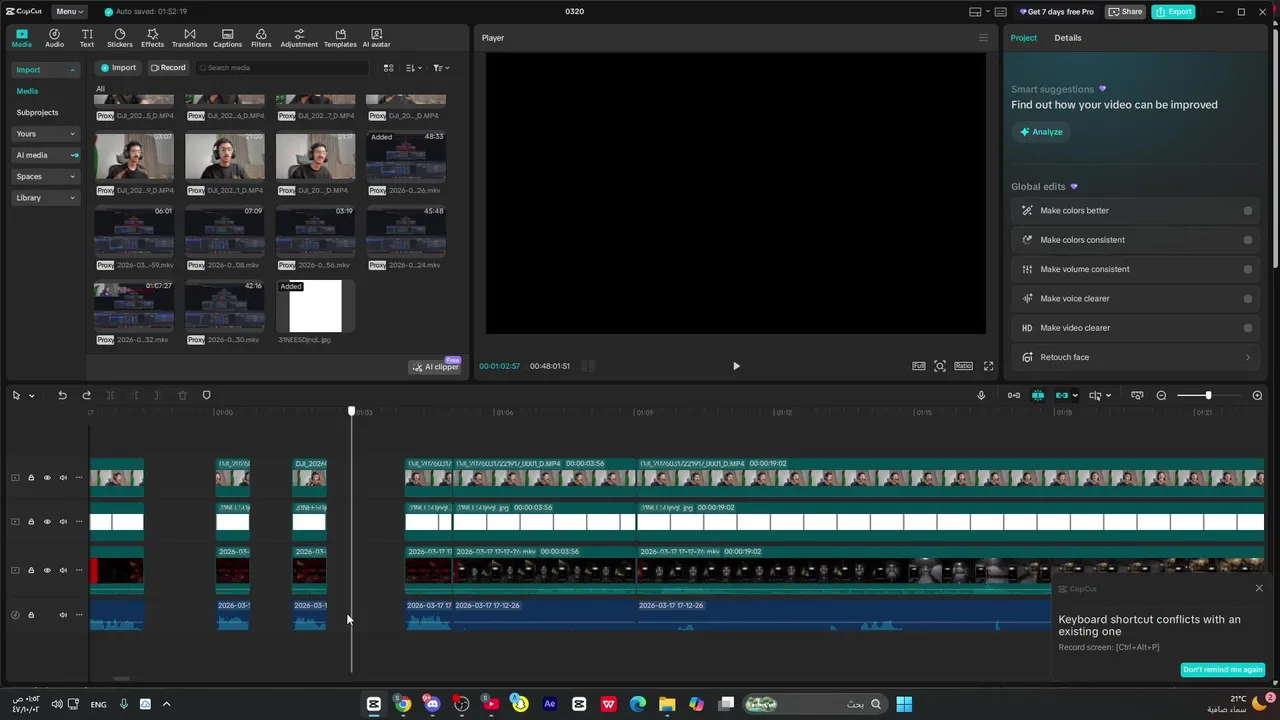The width and height of the screenshot is (1280, 720).
Task: Open the preview axis dropdown in timeline toolbar
Action: pos(1108,396)
